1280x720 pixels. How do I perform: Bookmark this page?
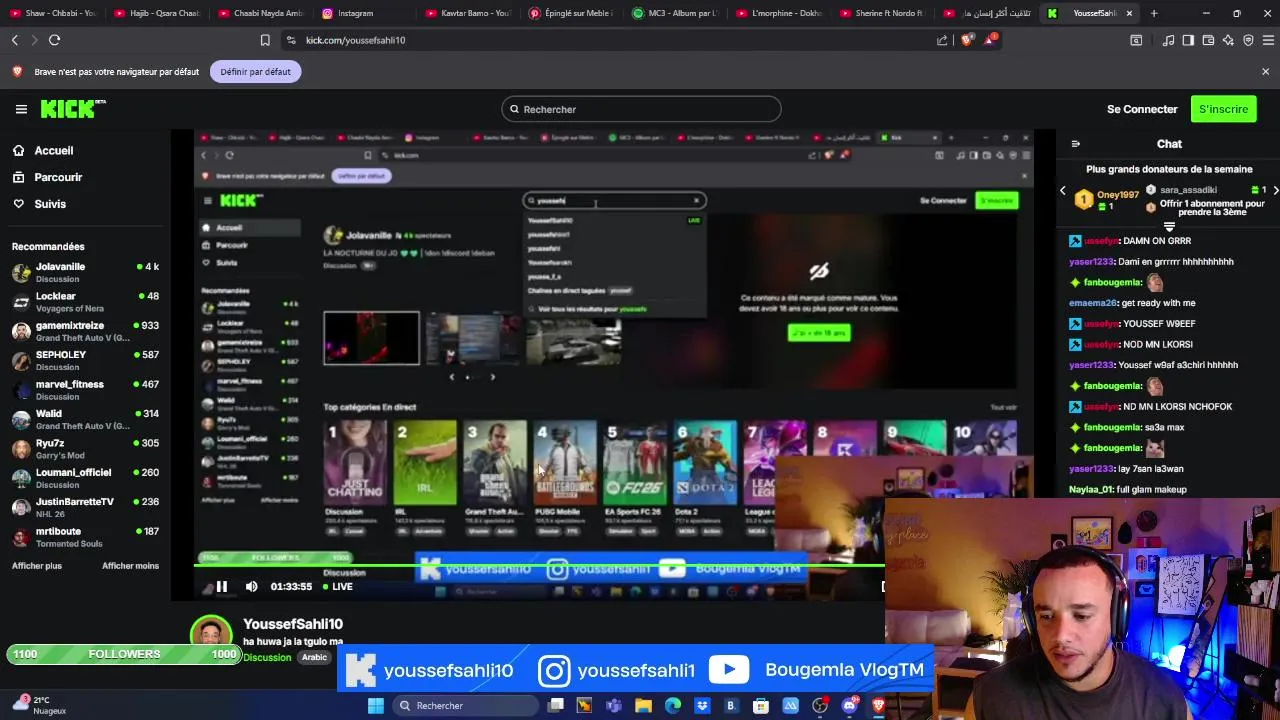pos(265,40)
